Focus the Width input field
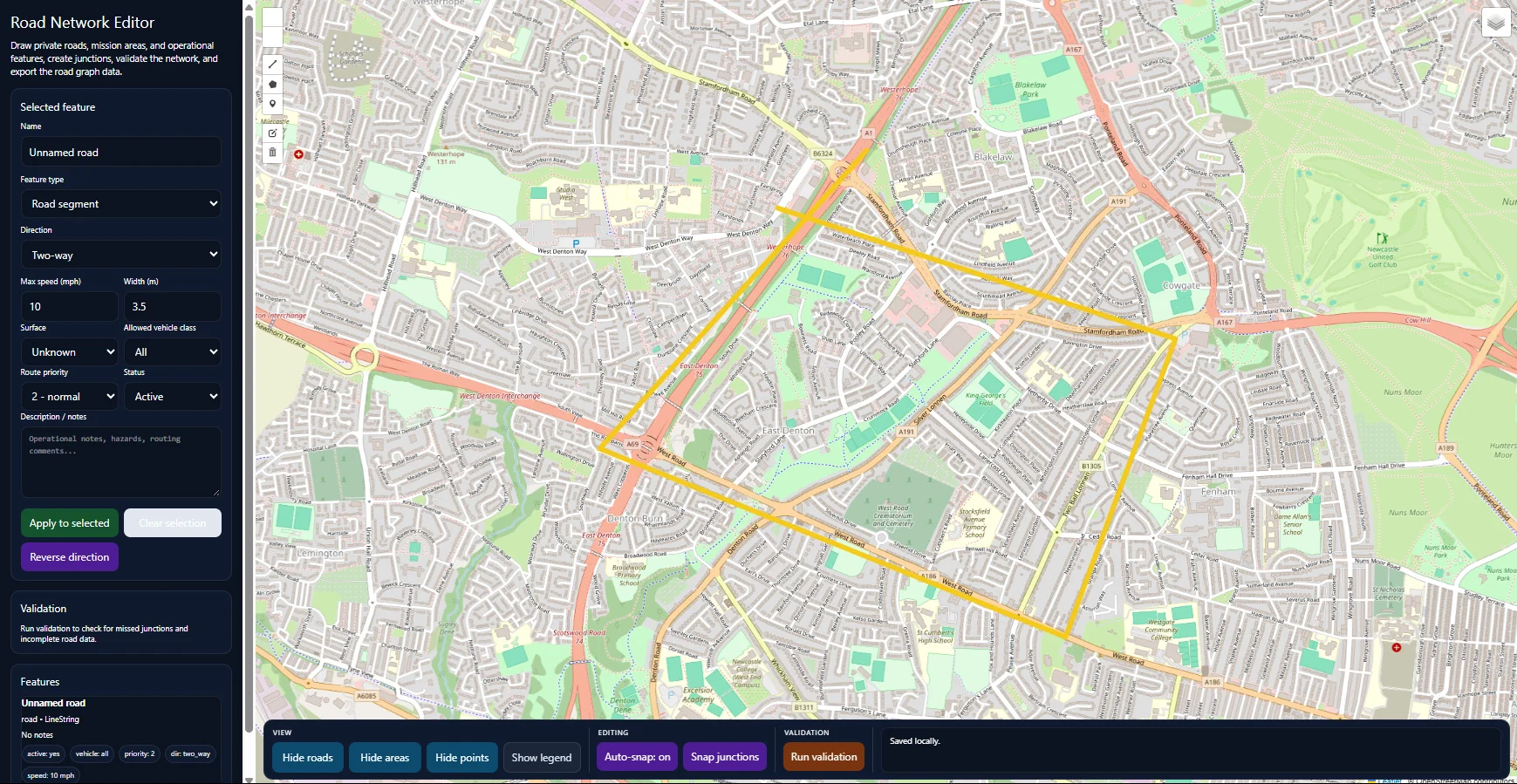1517x784 pixels. (x=173, y=306)
